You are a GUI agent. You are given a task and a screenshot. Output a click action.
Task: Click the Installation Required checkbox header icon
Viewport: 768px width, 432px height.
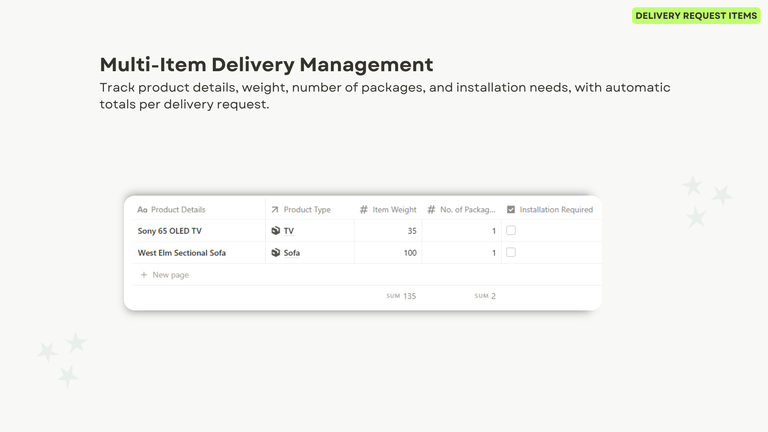click(x=511, y=210)
